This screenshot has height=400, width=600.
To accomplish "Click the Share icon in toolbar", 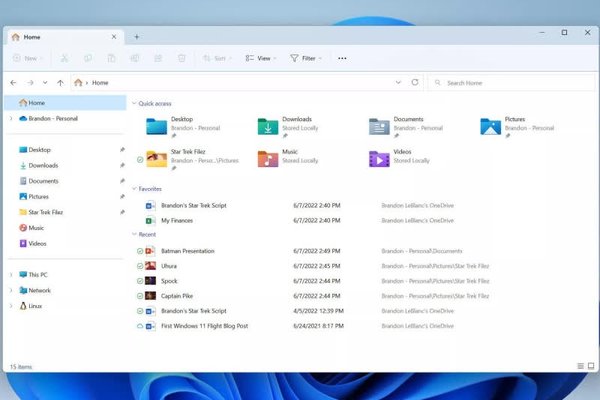I will click(x=158, y=58).
